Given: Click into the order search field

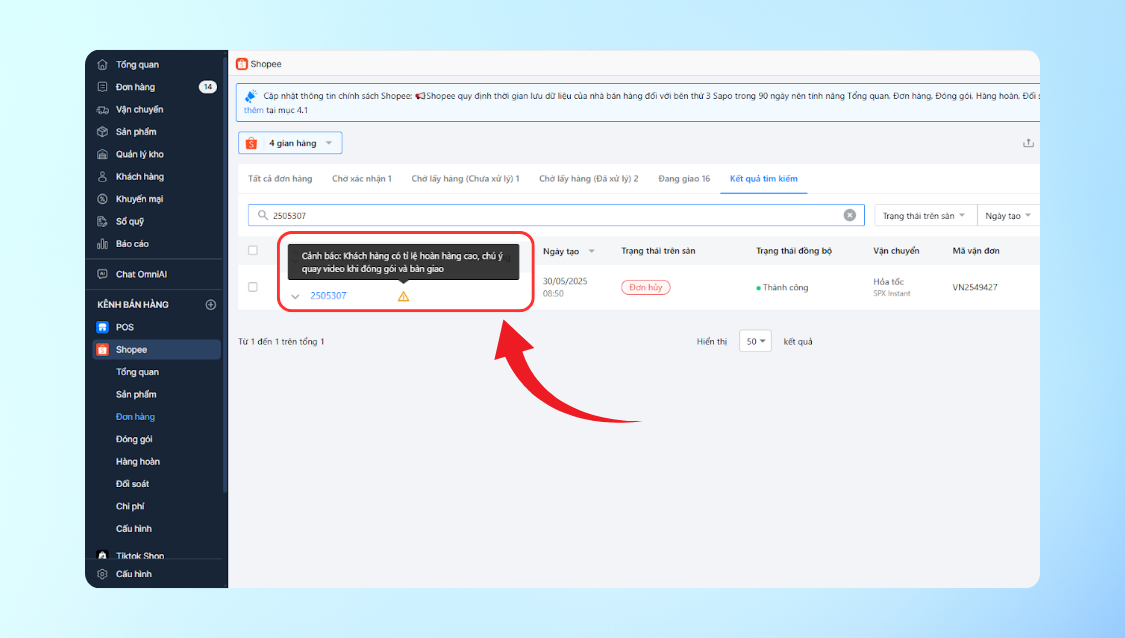Looking at the screenshot, I should click(555, 215).
